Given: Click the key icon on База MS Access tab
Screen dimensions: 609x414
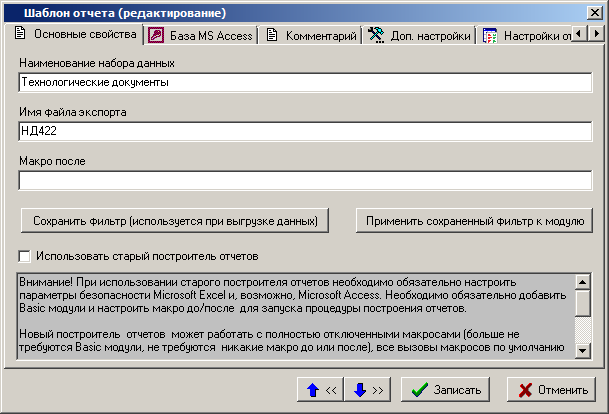Looking at the screenshot, I should (x=156, y=36).
